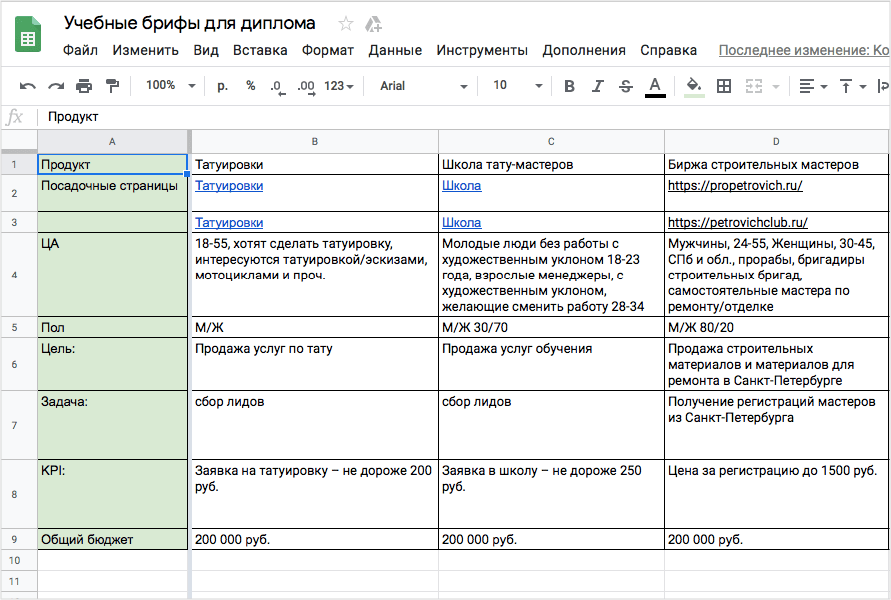Follow the propetrovich.ru link
The image size is (891, 600).
click(x=735, y=186)
